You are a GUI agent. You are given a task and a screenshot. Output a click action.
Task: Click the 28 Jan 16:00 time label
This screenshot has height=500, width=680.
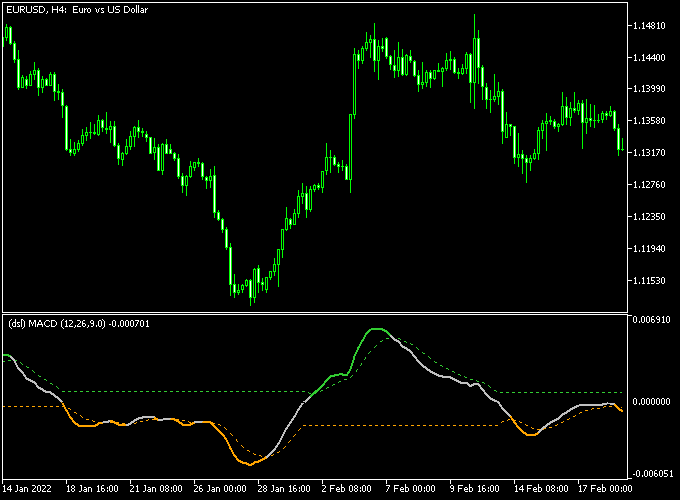pyautogui.click(x=284, y=489)
